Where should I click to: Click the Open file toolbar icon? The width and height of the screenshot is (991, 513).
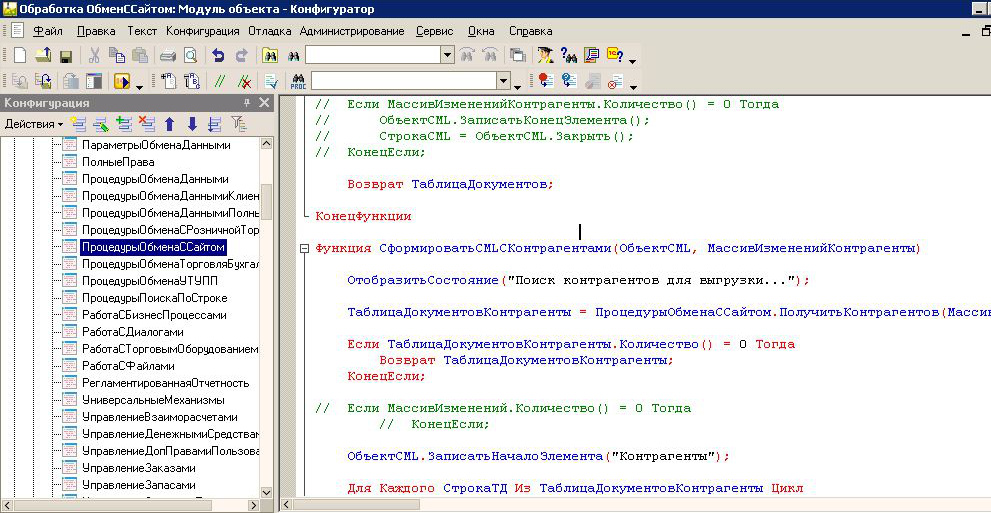pos(43,56)
